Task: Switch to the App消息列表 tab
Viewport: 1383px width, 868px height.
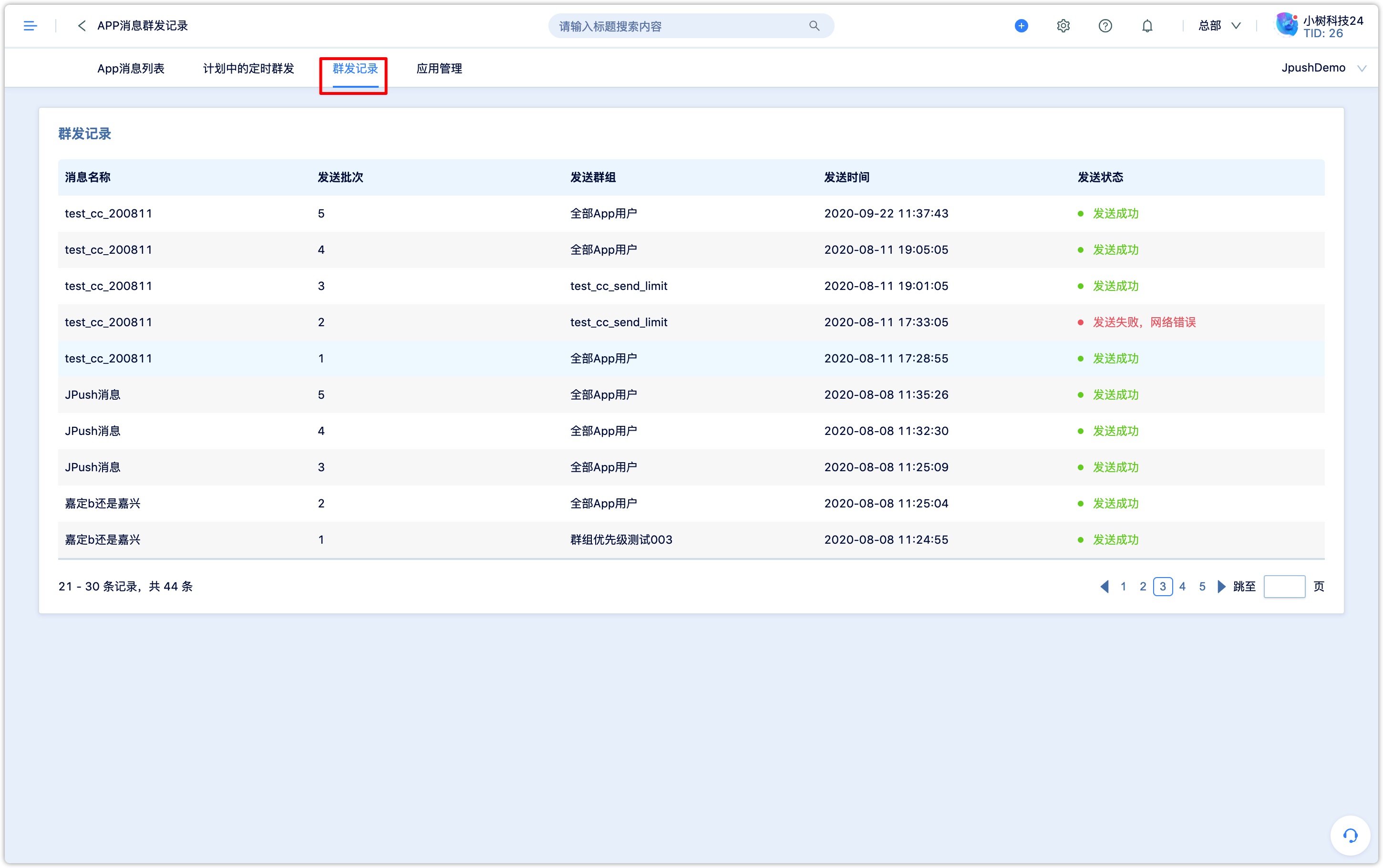Action: coord(131,68)
